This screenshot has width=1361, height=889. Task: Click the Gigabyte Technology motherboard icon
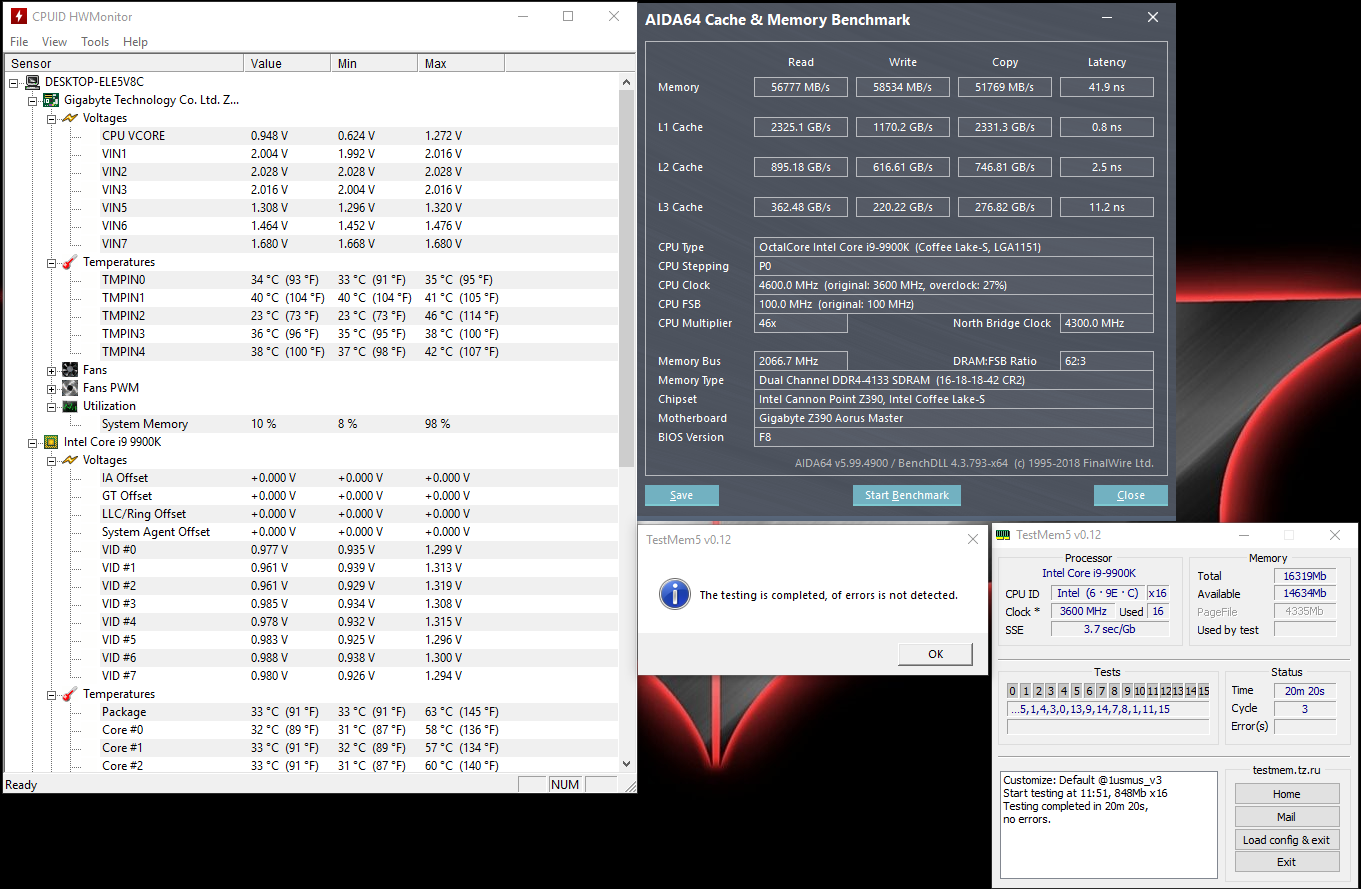pyautogui.click(x=51, y=100)
